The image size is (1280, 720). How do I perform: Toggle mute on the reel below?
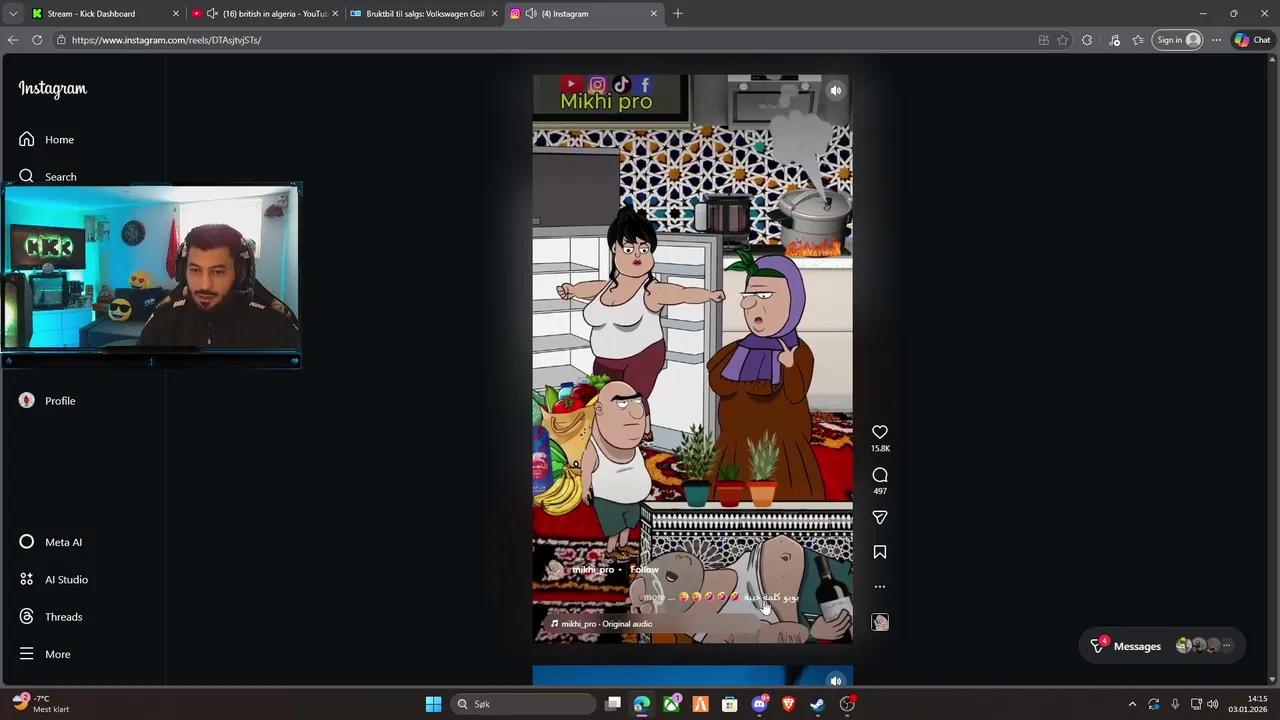tap(836, 681)
